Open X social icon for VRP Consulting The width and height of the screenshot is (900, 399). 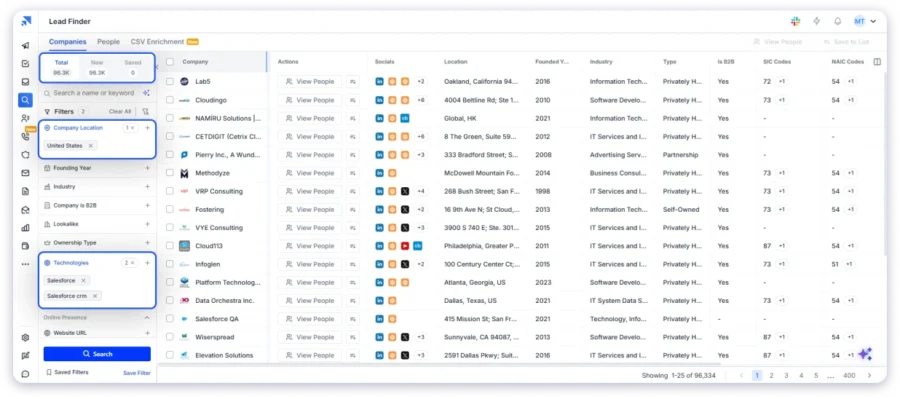pyautogui.click(x=405, y=191)
